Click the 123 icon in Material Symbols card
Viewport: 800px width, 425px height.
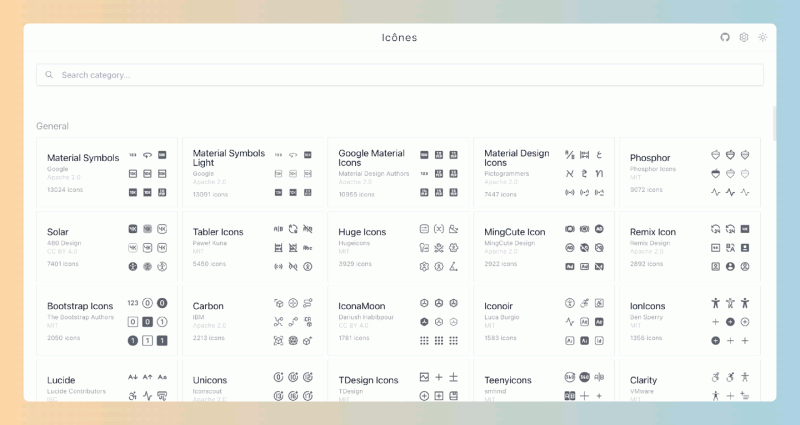click(133, 155)
